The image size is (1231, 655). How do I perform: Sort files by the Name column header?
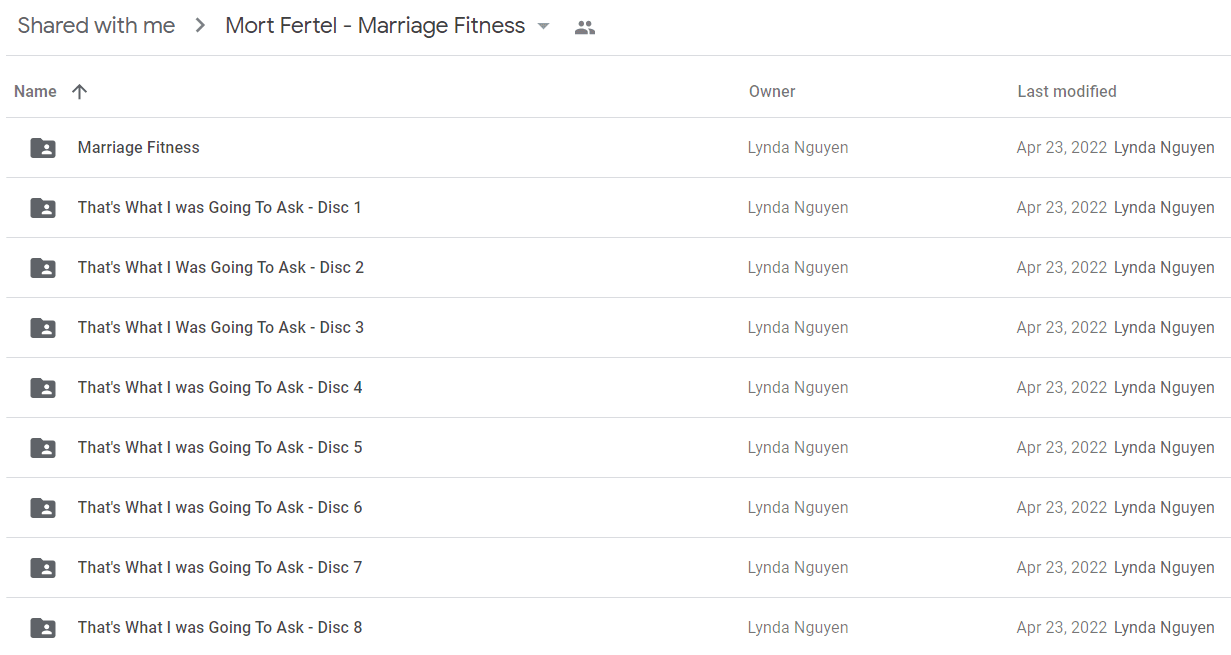[35, 91]
